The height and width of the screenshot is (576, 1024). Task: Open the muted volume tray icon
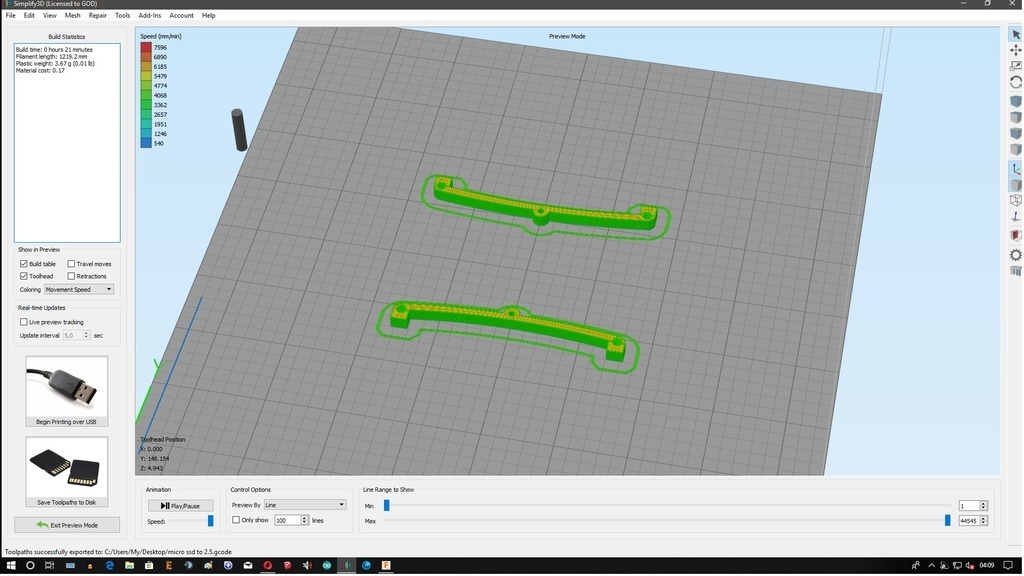tap(969, 566)
